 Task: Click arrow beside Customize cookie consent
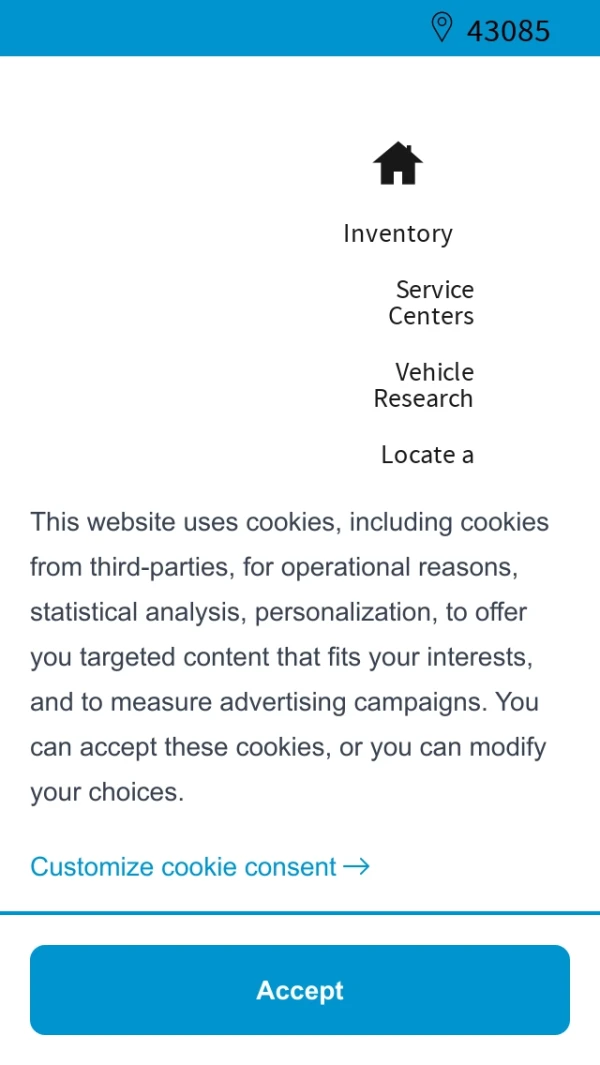(356, 866)
